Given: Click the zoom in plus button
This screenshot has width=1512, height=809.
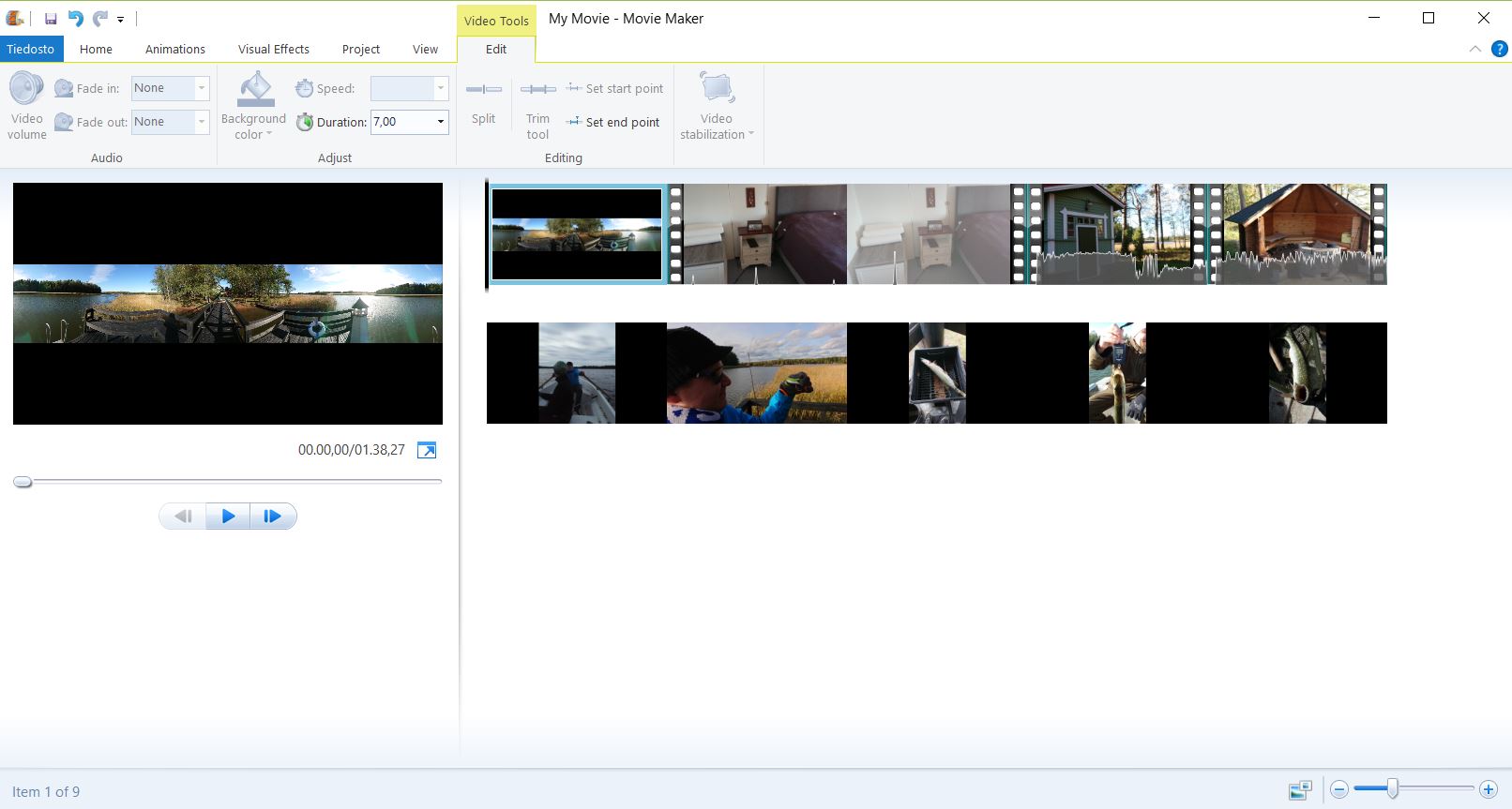Looking at the screenshot, I should point(1488,789).
